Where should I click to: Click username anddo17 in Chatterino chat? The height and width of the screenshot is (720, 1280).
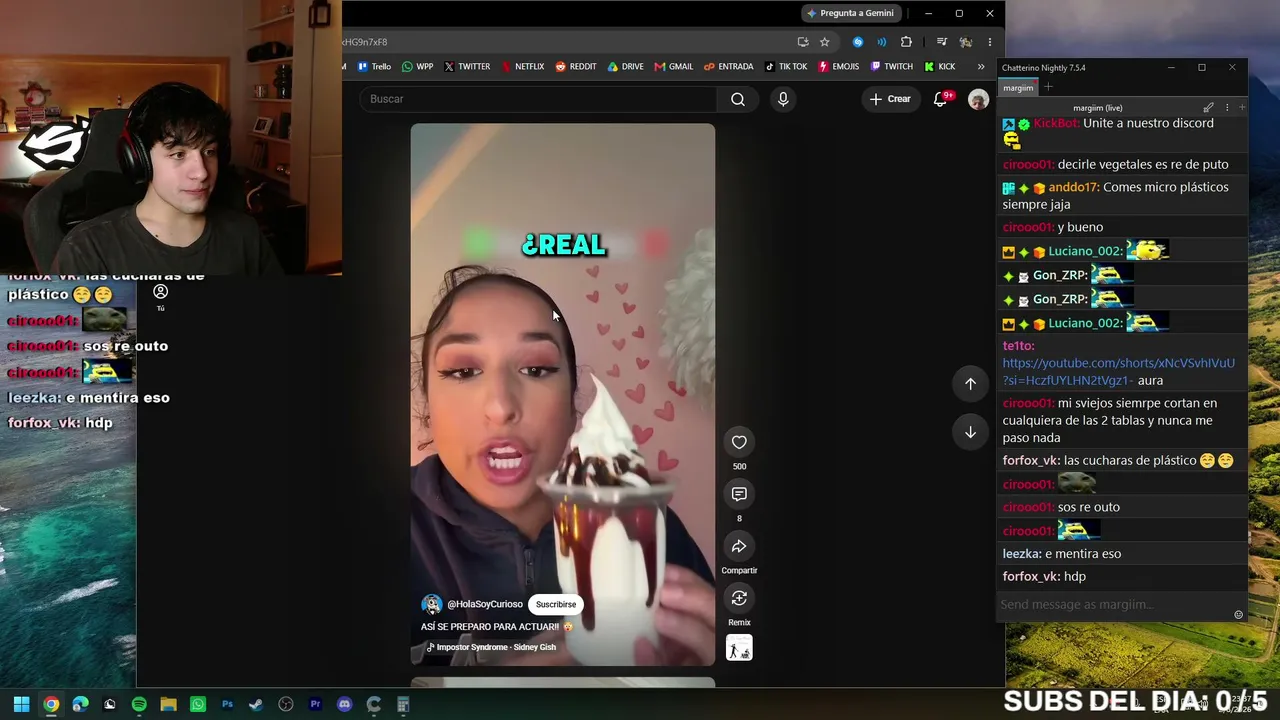point(1074,187)
